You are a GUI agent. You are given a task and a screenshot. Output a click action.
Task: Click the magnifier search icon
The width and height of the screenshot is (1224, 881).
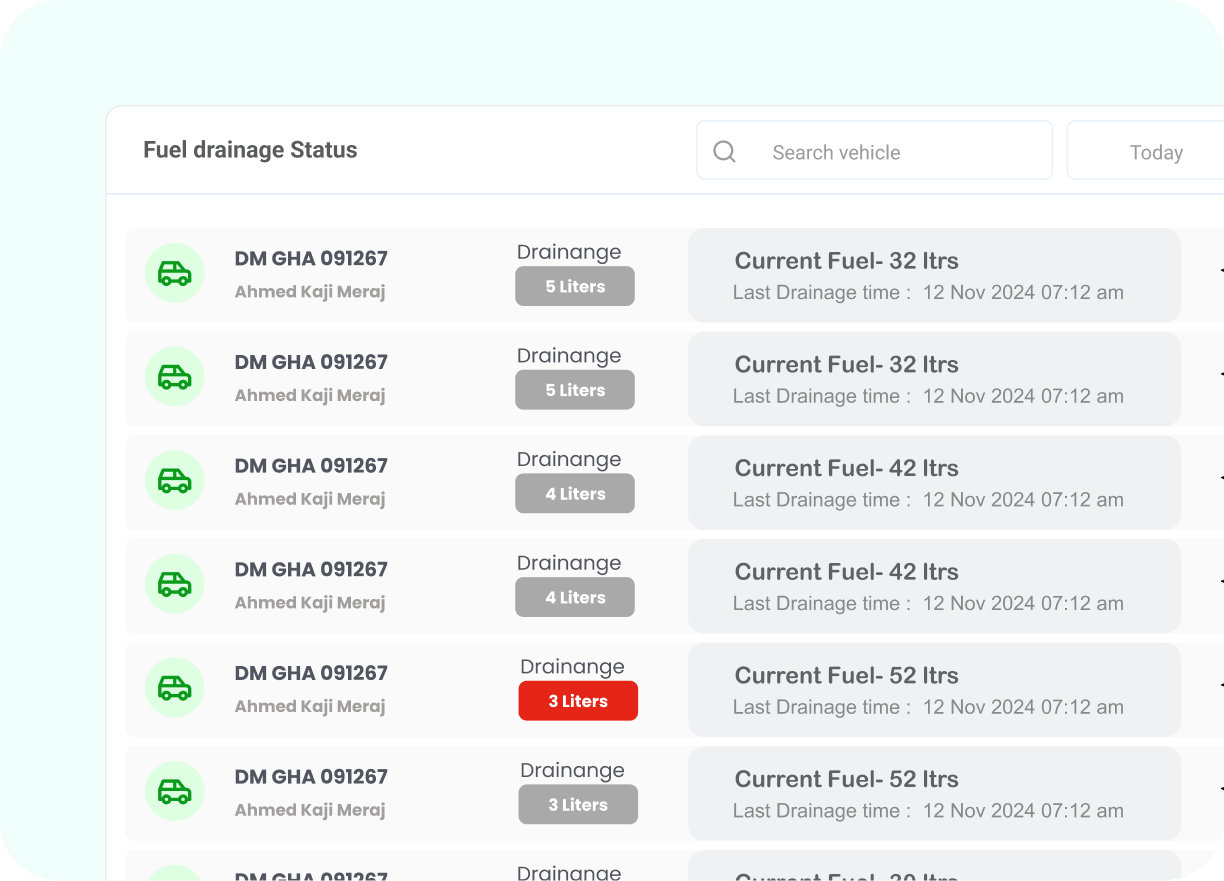[724, 152]
